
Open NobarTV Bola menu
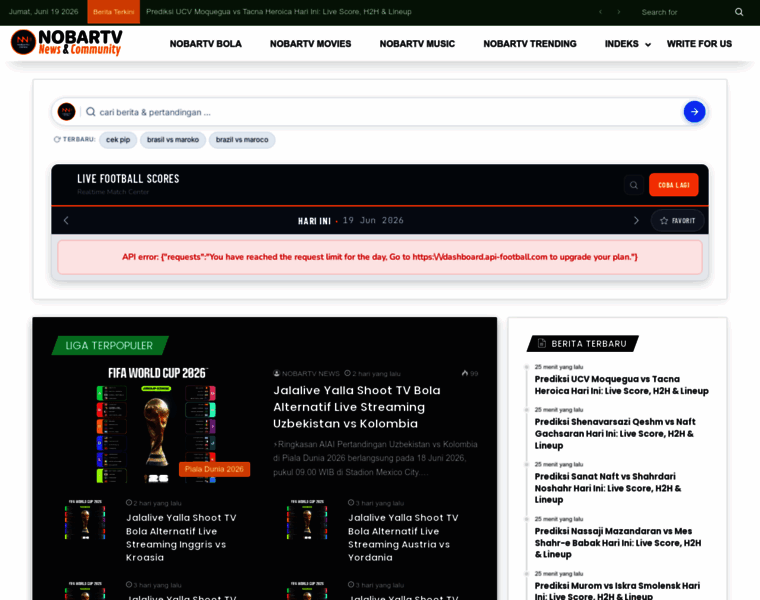pos(206,44)
